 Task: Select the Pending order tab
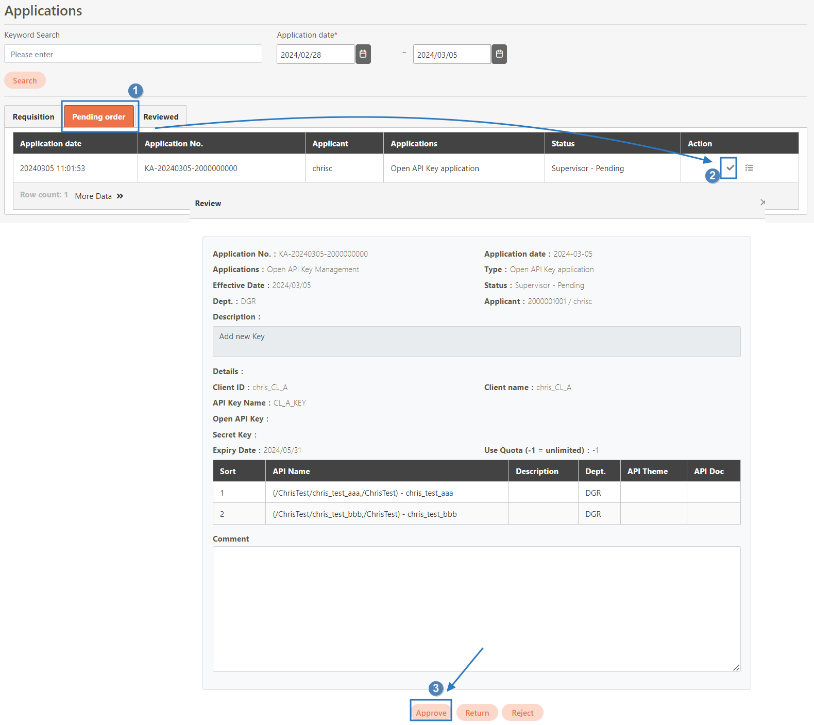(99, 117)
